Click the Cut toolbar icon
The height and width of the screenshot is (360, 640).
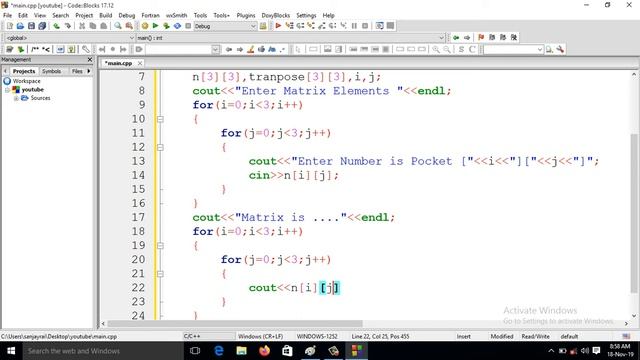pyautogui.click(x=82, y=26)
